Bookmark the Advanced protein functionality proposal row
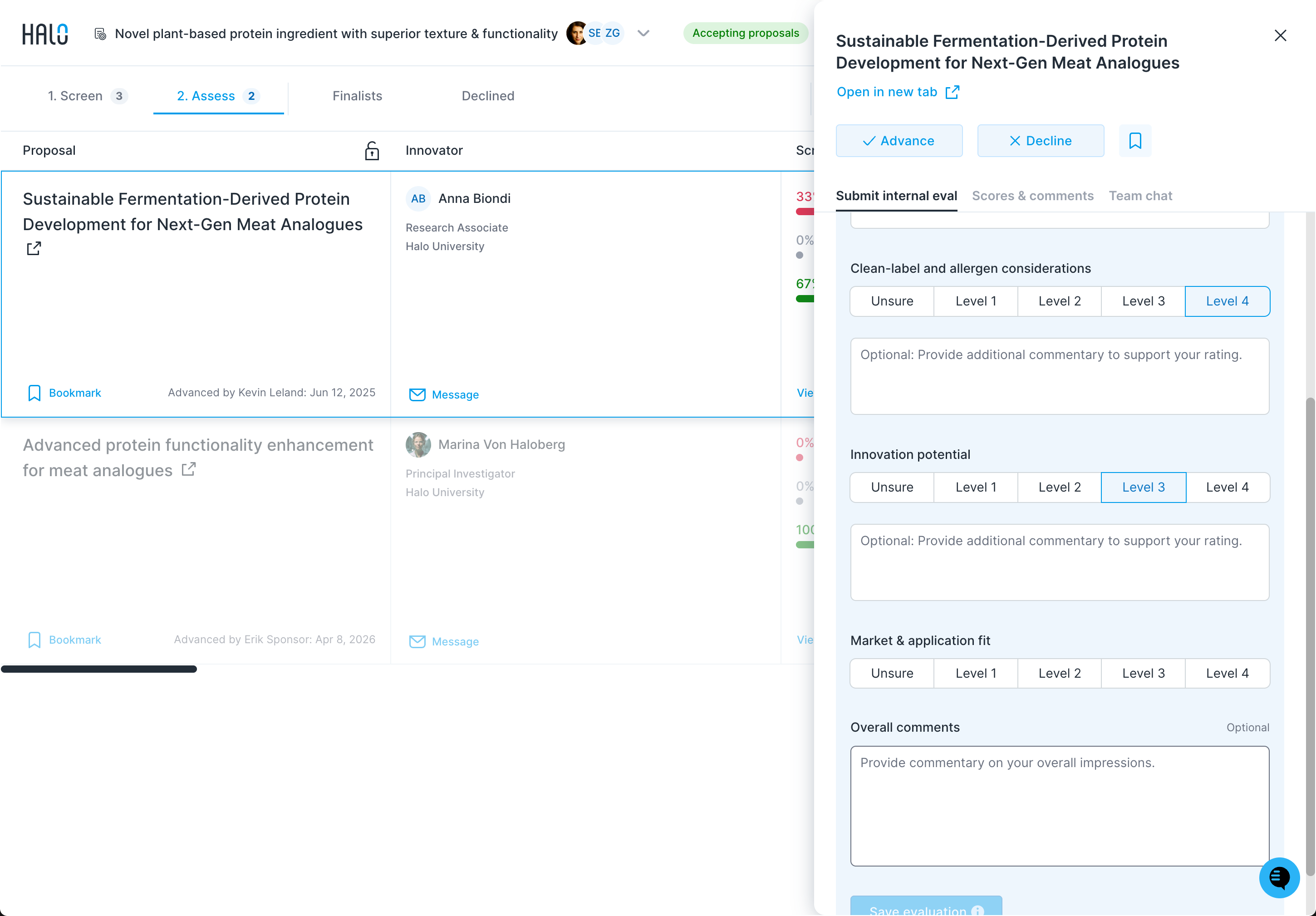The height and width of the screenshot is (916, 1316). (x=64, y=640)
